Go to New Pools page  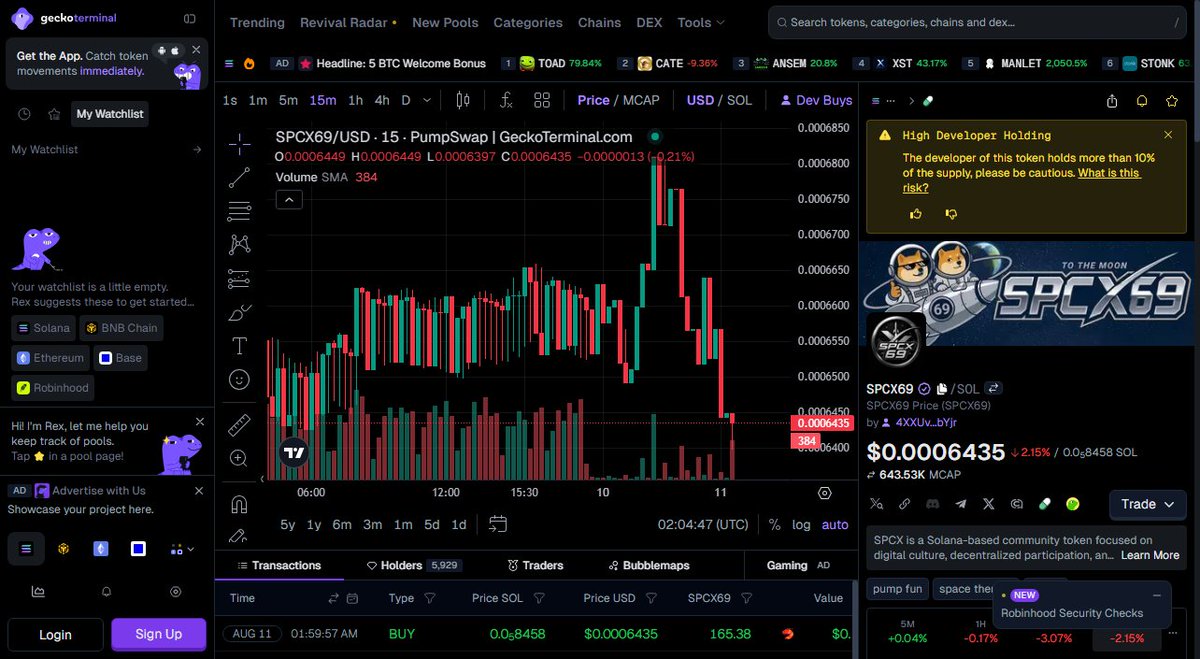(445, 22)
